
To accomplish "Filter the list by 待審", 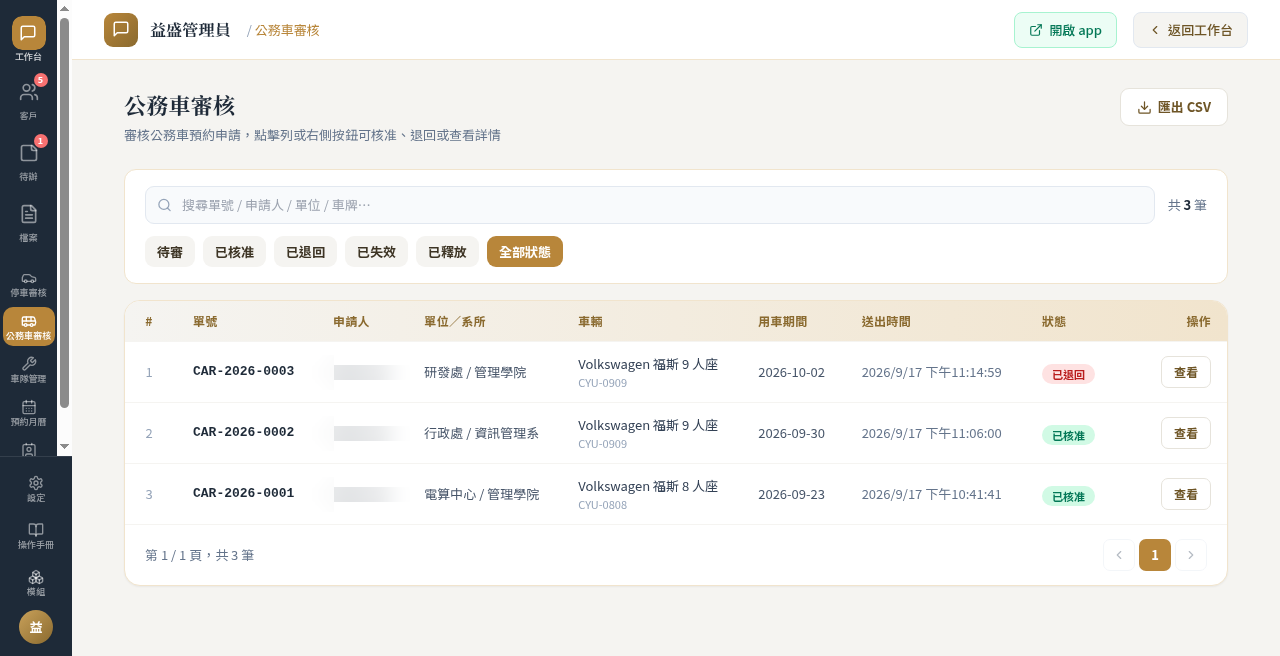I will pyautogui.click(x=170, y=252).
